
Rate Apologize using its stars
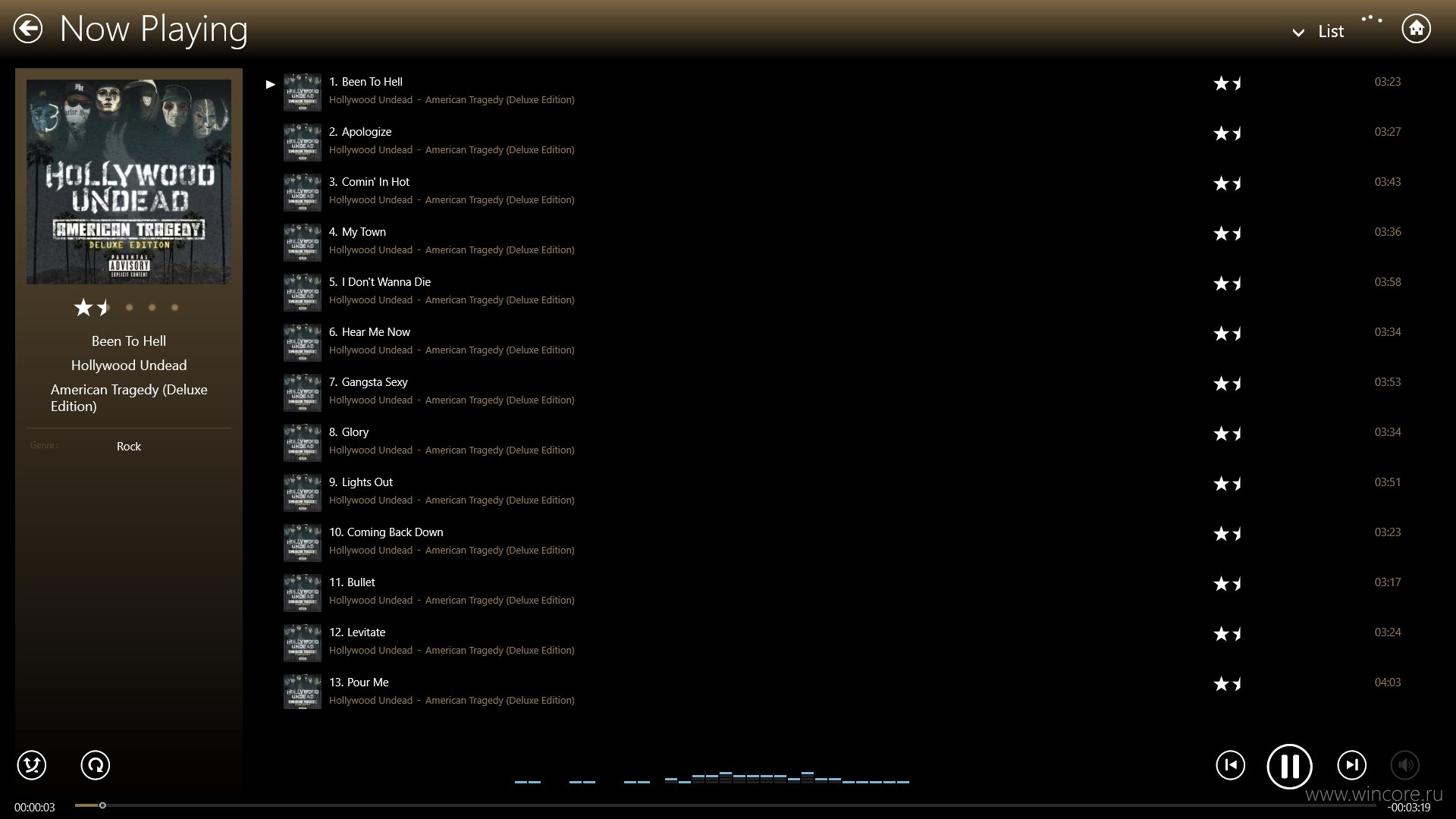[1228, 133]
